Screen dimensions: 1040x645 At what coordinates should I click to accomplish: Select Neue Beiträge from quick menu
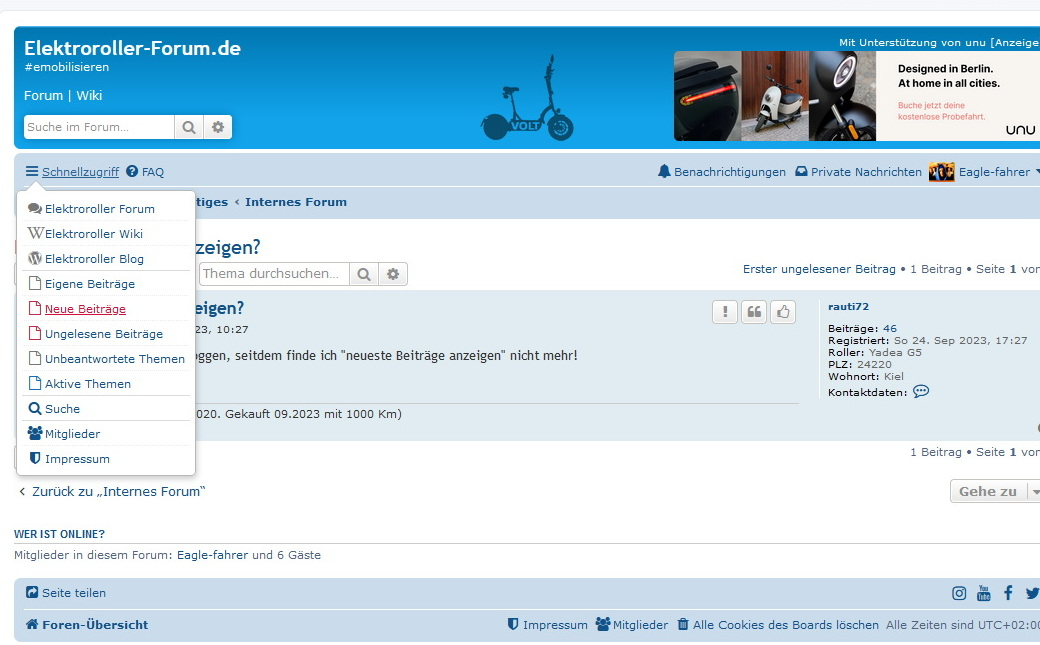pyautogui.click(x=85, y=309)
